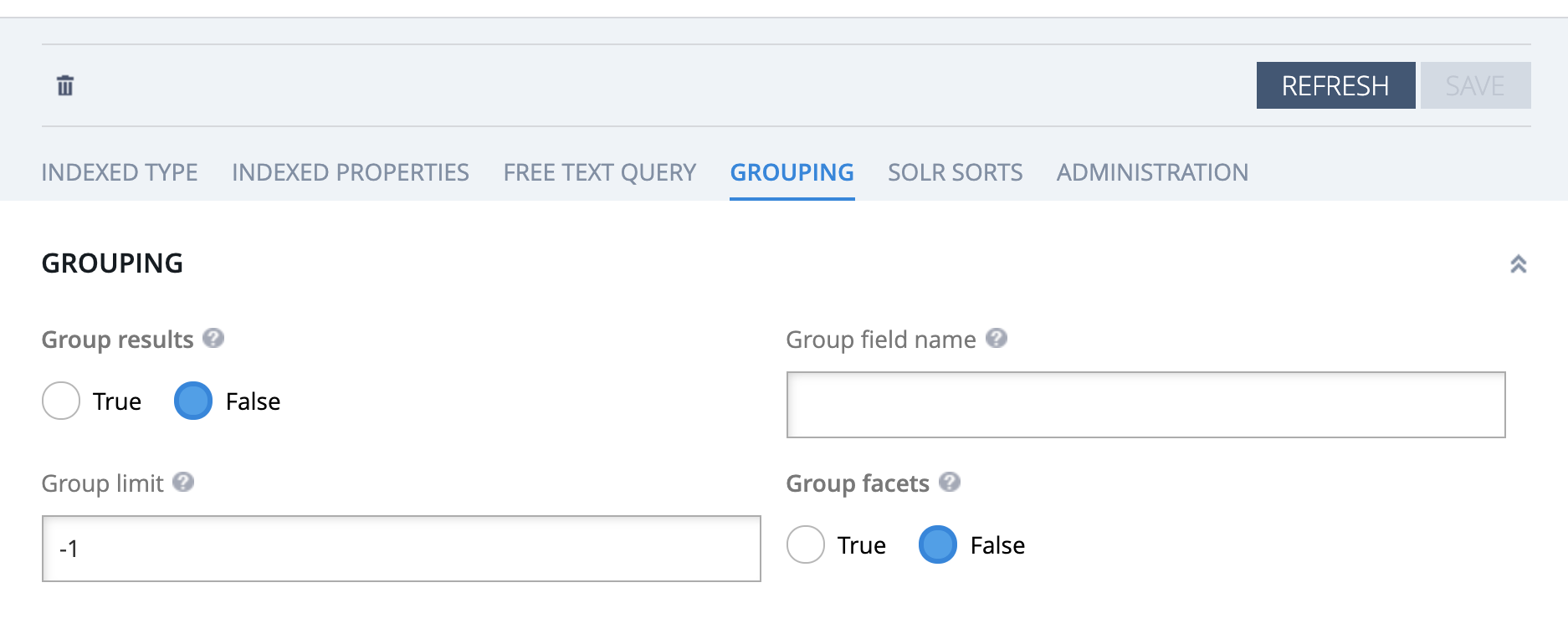
Task: Select the Grouping tab
Action: [792, 172]
